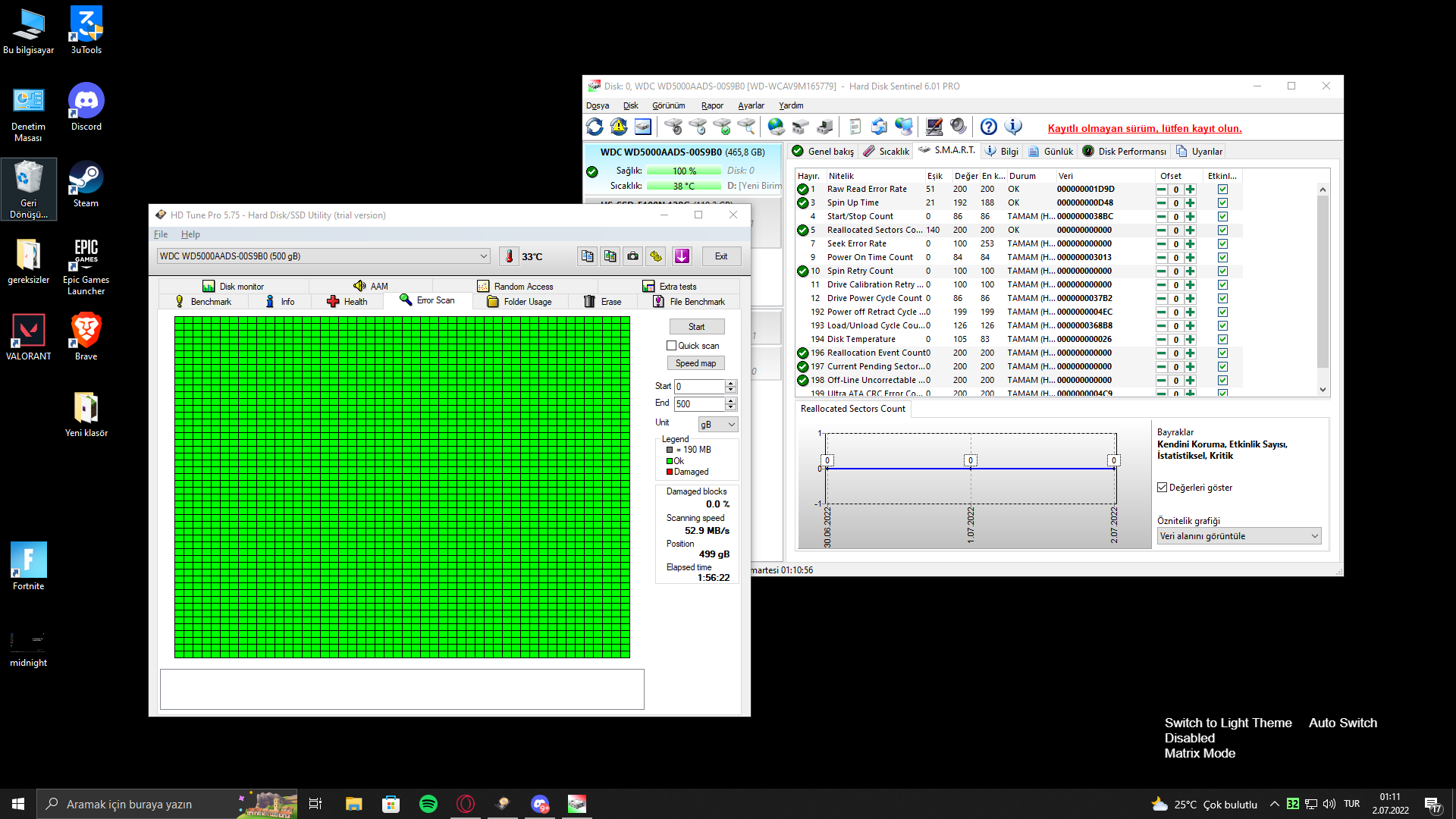Click the End value input field
Viewport: 1456px width, 819px height.
click(x=699, y=404)
